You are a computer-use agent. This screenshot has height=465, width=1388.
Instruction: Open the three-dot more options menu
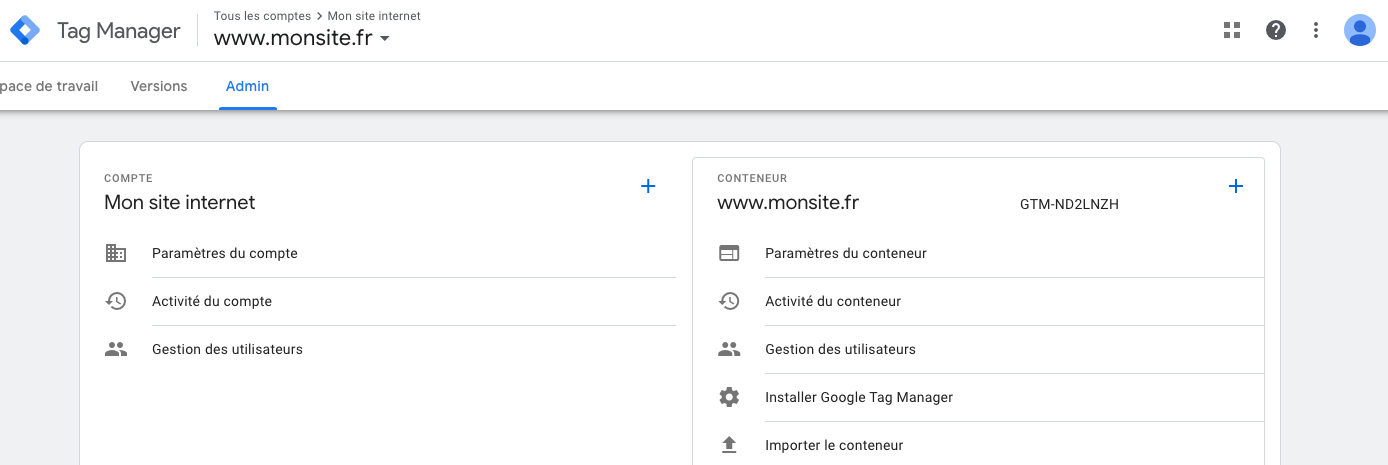(x=1316, y=30)
